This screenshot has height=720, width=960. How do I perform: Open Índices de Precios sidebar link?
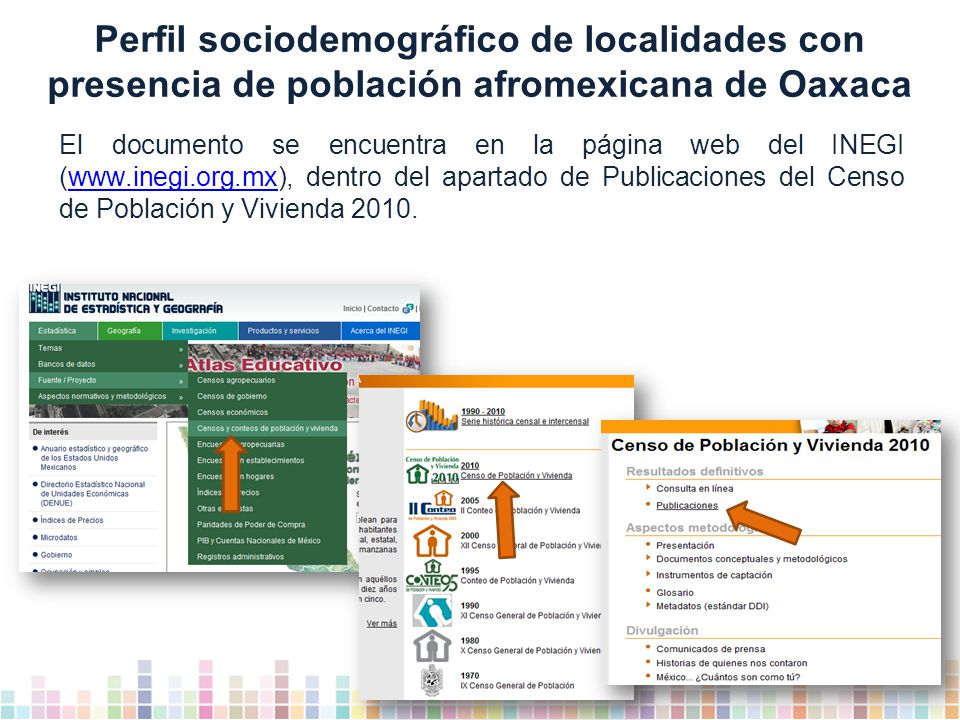coord(72,520)
